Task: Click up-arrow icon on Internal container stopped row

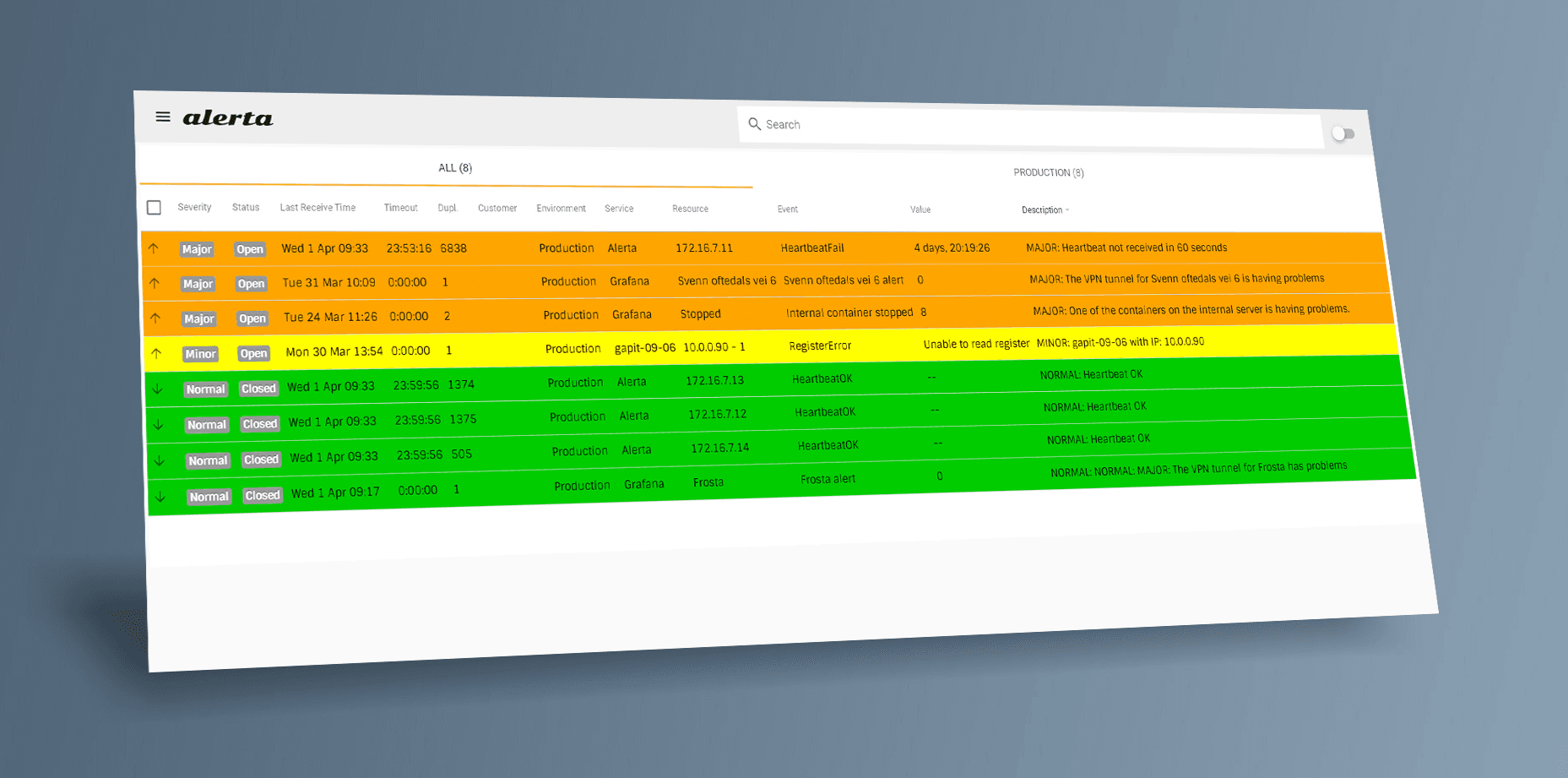Action: pos(155,318)
